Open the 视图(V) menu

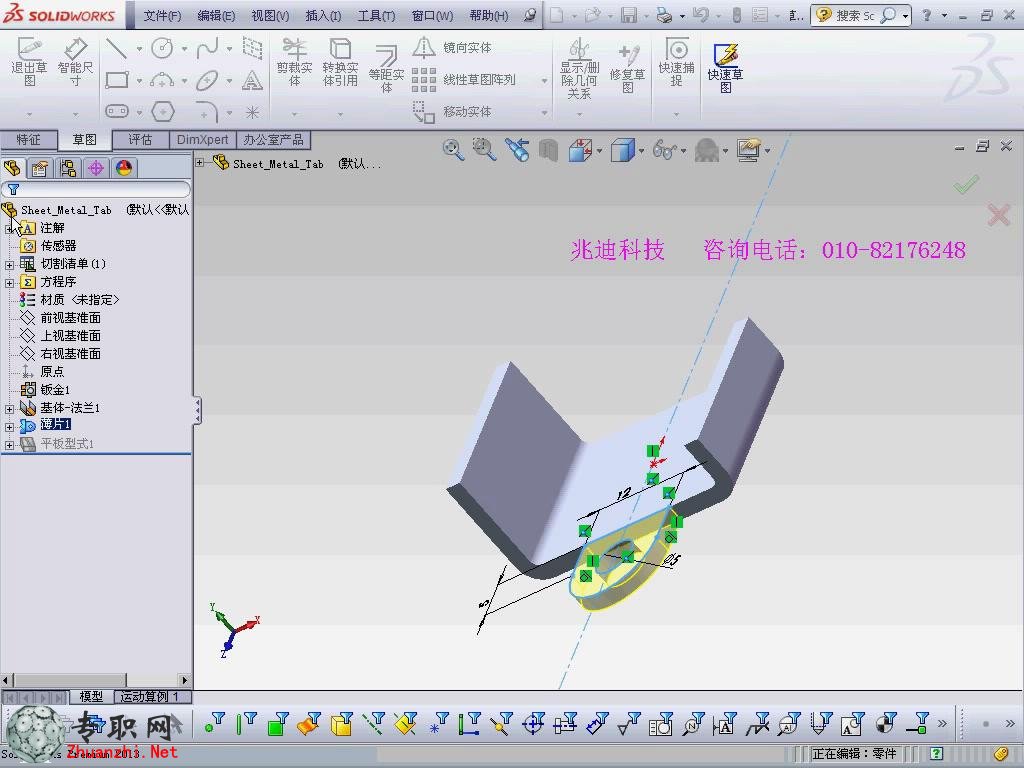(270, 16)
